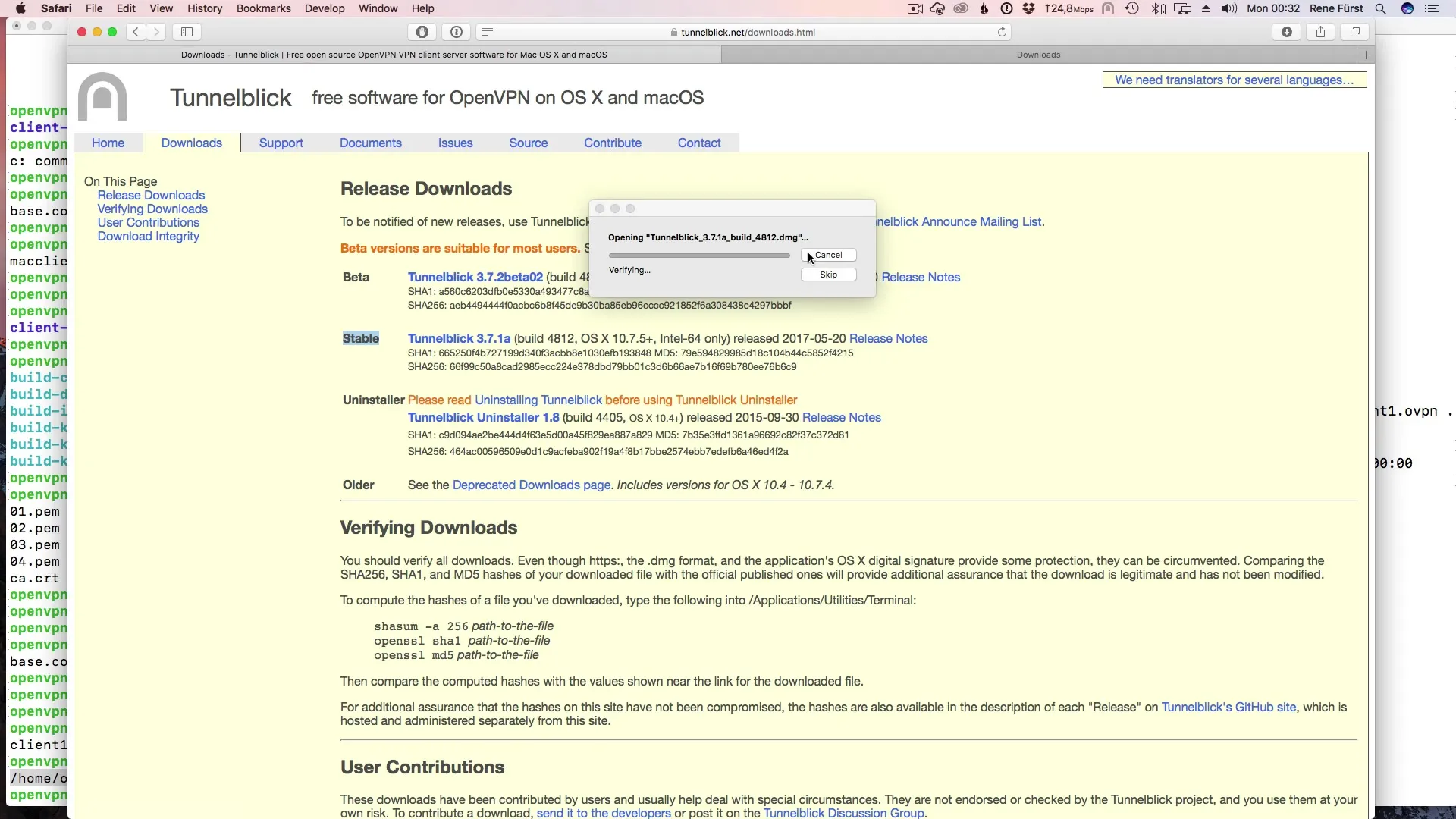1456x819 pixels.
Task: Toggle the Safari sidebar button
Action: pyautogui.click(x=187, y=32)
